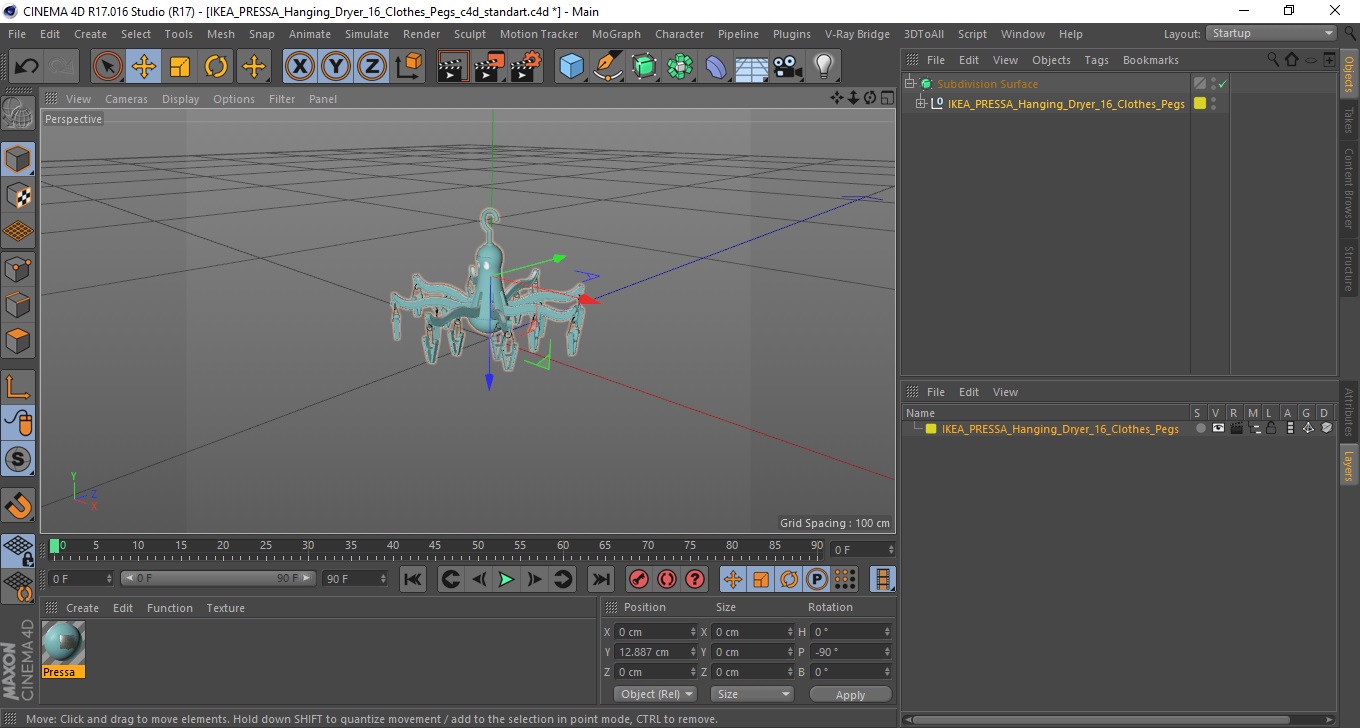Click the Position X stepper arrows
1360x728 pixels.
point(693,632)
